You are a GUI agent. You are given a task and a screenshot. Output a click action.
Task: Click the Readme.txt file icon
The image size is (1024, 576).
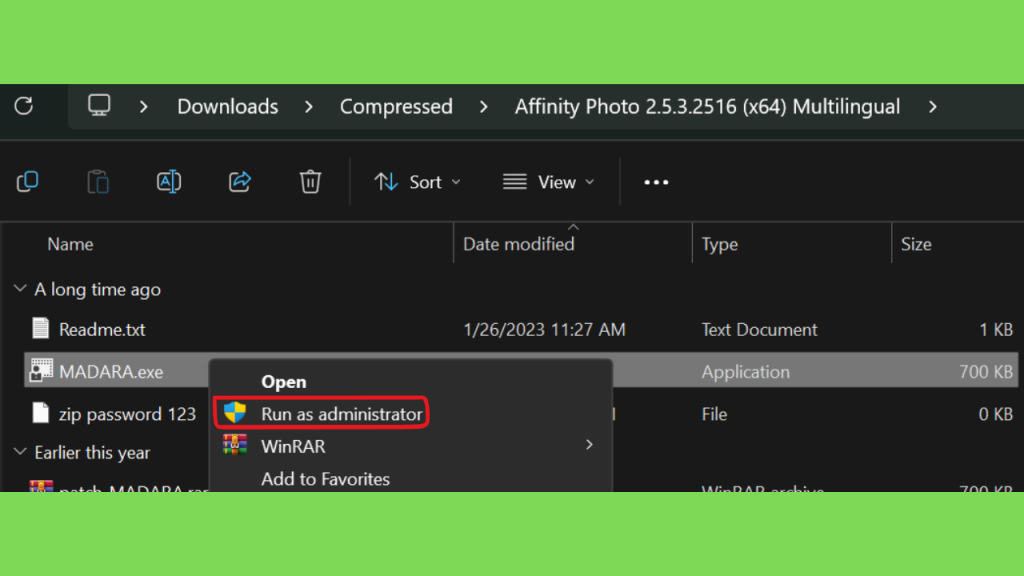(x=40, y=328)
